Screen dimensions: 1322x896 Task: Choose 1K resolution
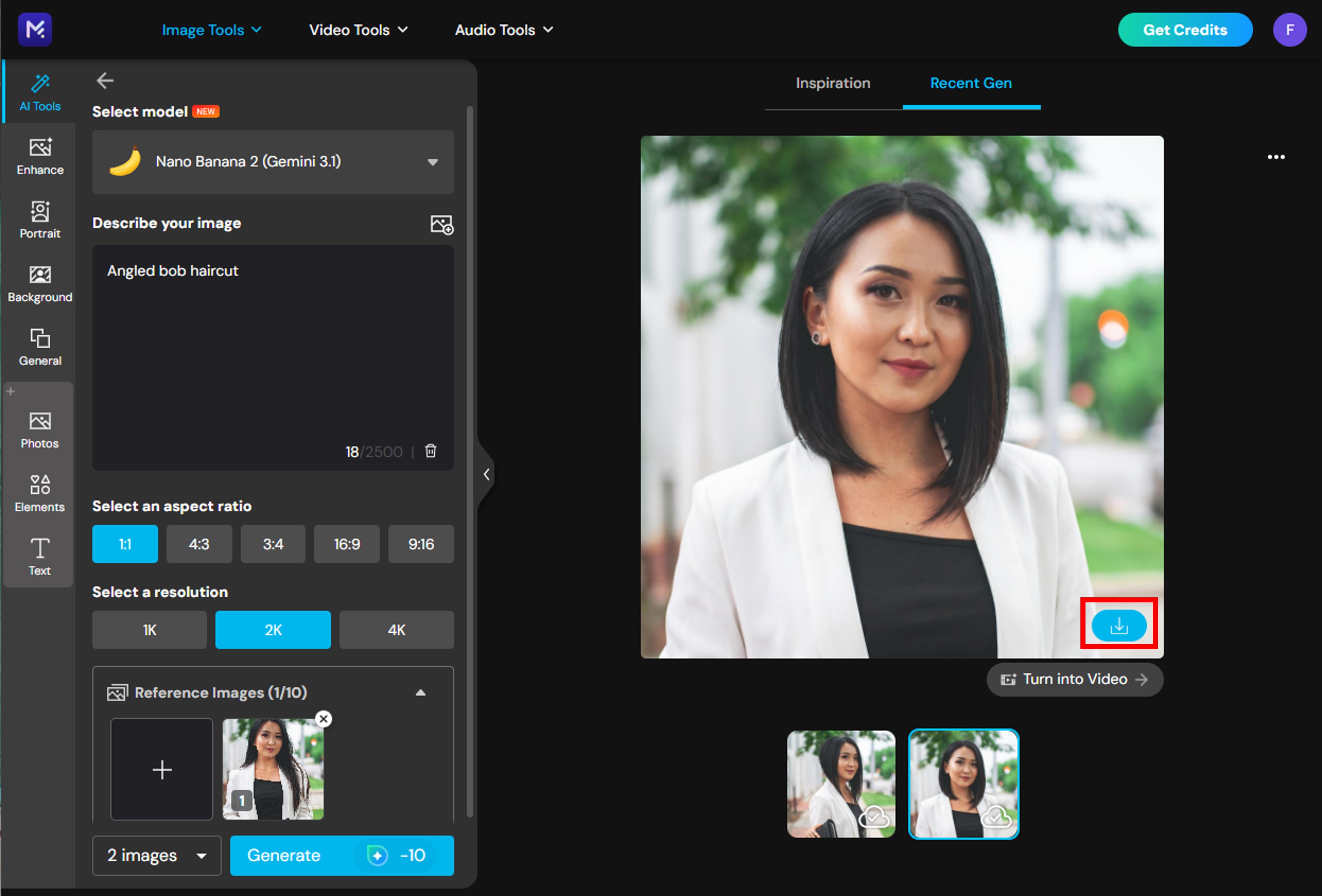[x=150, y=630]
